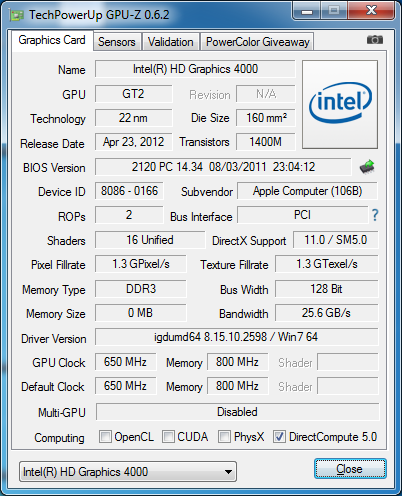Click the "Texture Fillrate" label

234,265
